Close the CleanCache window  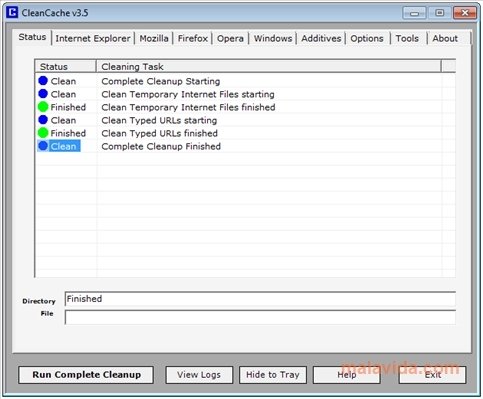coord(465,13)
